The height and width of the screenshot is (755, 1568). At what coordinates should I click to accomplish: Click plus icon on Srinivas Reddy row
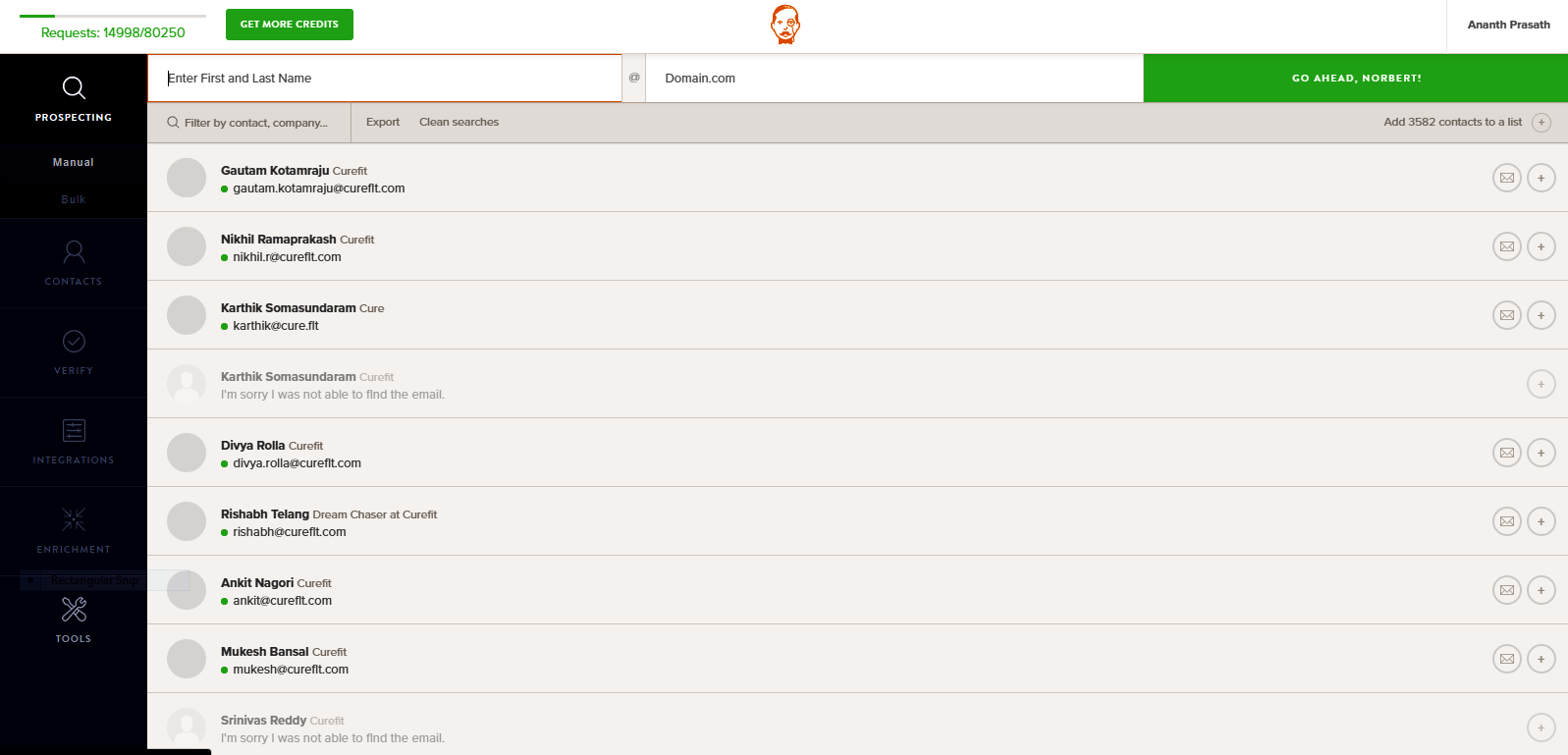pos(1541,728)
